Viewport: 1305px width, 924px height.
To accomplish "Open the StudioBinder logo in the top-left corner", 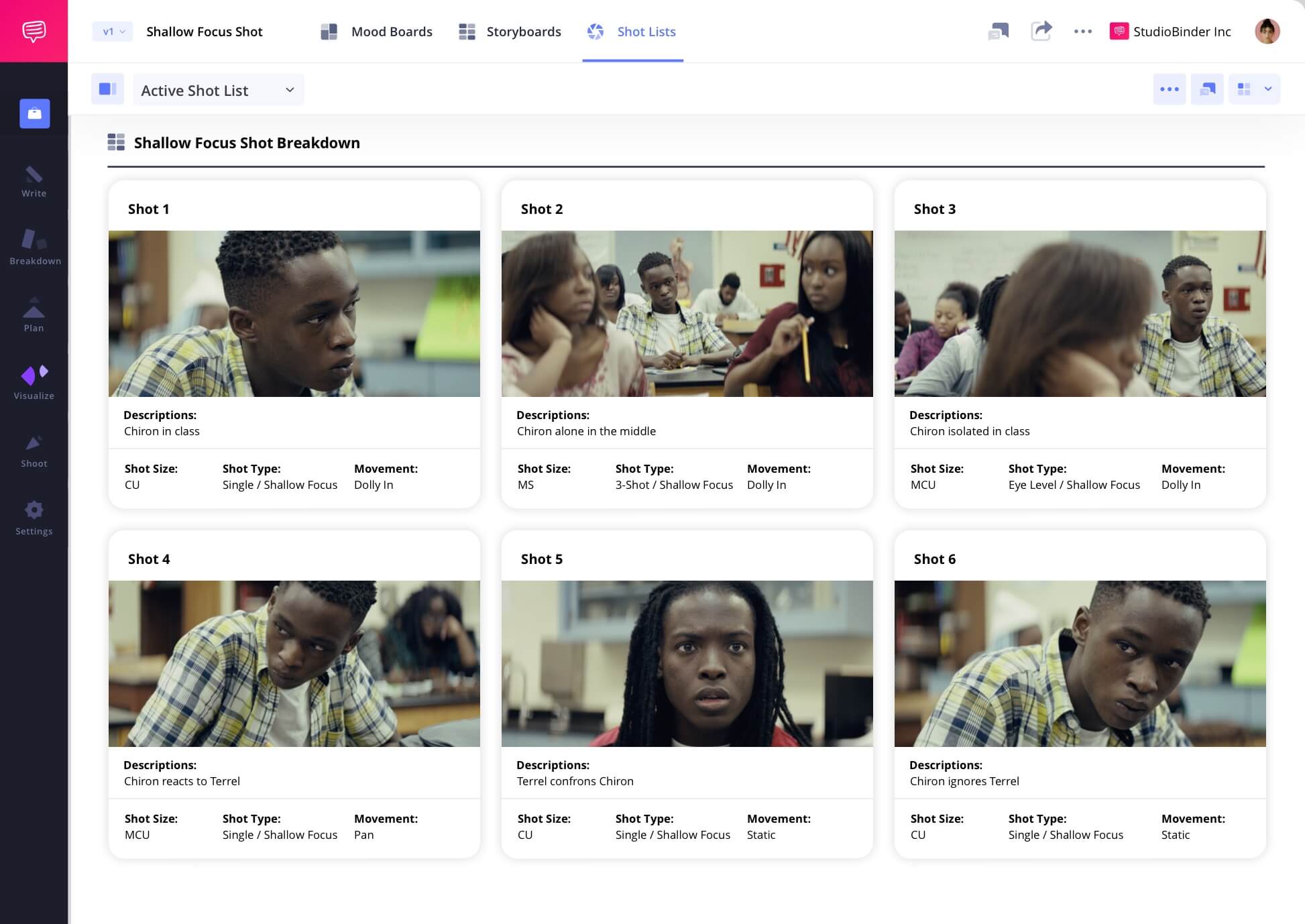I will 34,30.
